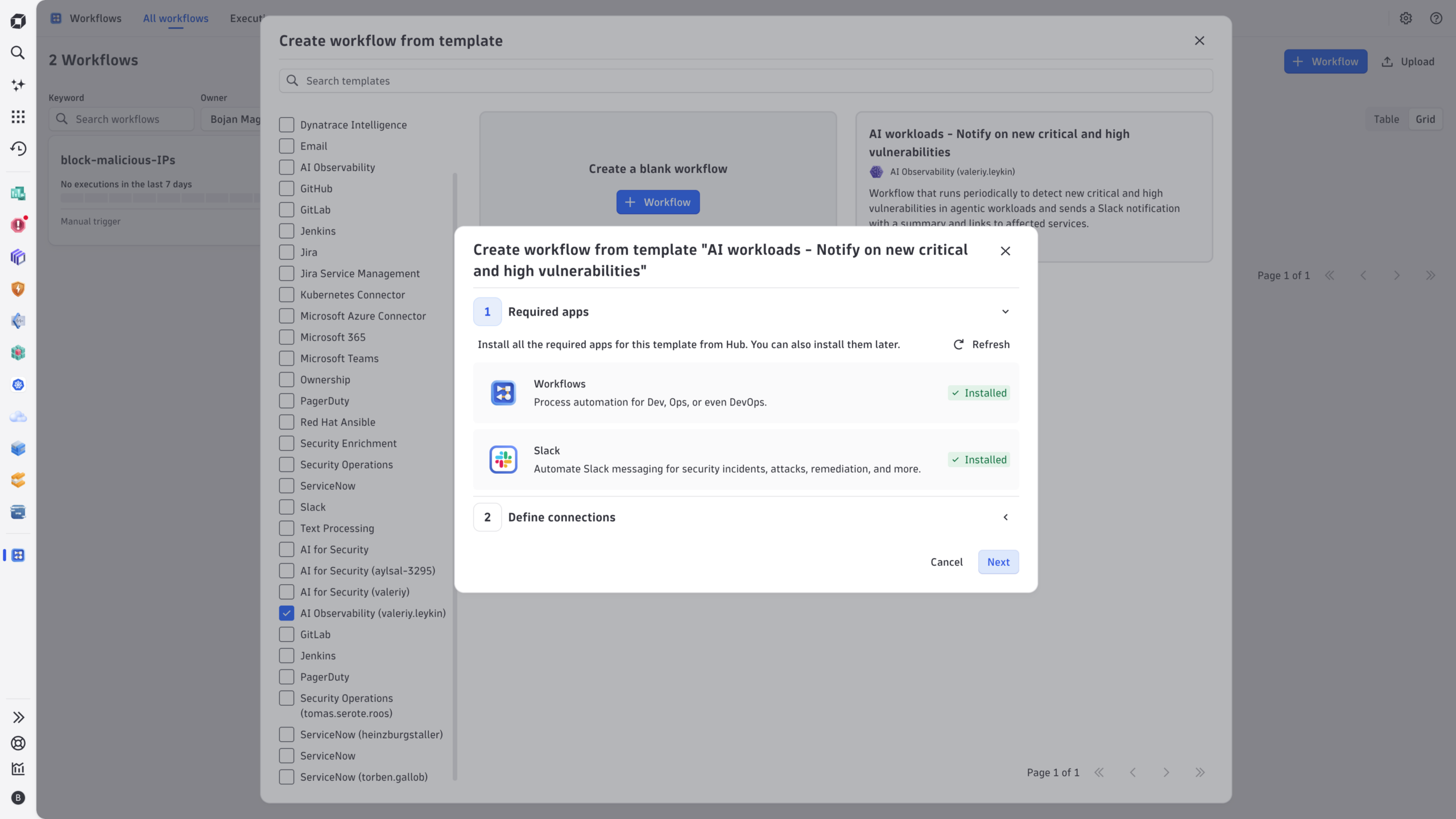Open the apps grid launcher icon
The height and width of the screenshot is (819, 1456).
18,117
